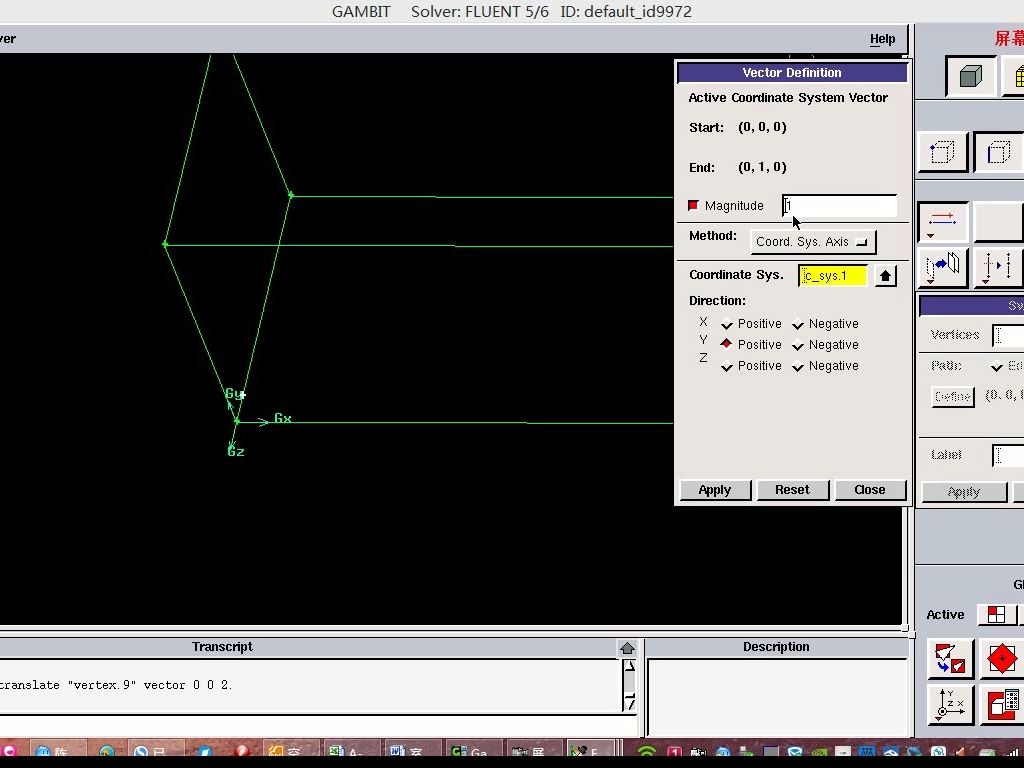
Task: Click the green Wi-Fi tray icon
Action: (x=647, y=751)
